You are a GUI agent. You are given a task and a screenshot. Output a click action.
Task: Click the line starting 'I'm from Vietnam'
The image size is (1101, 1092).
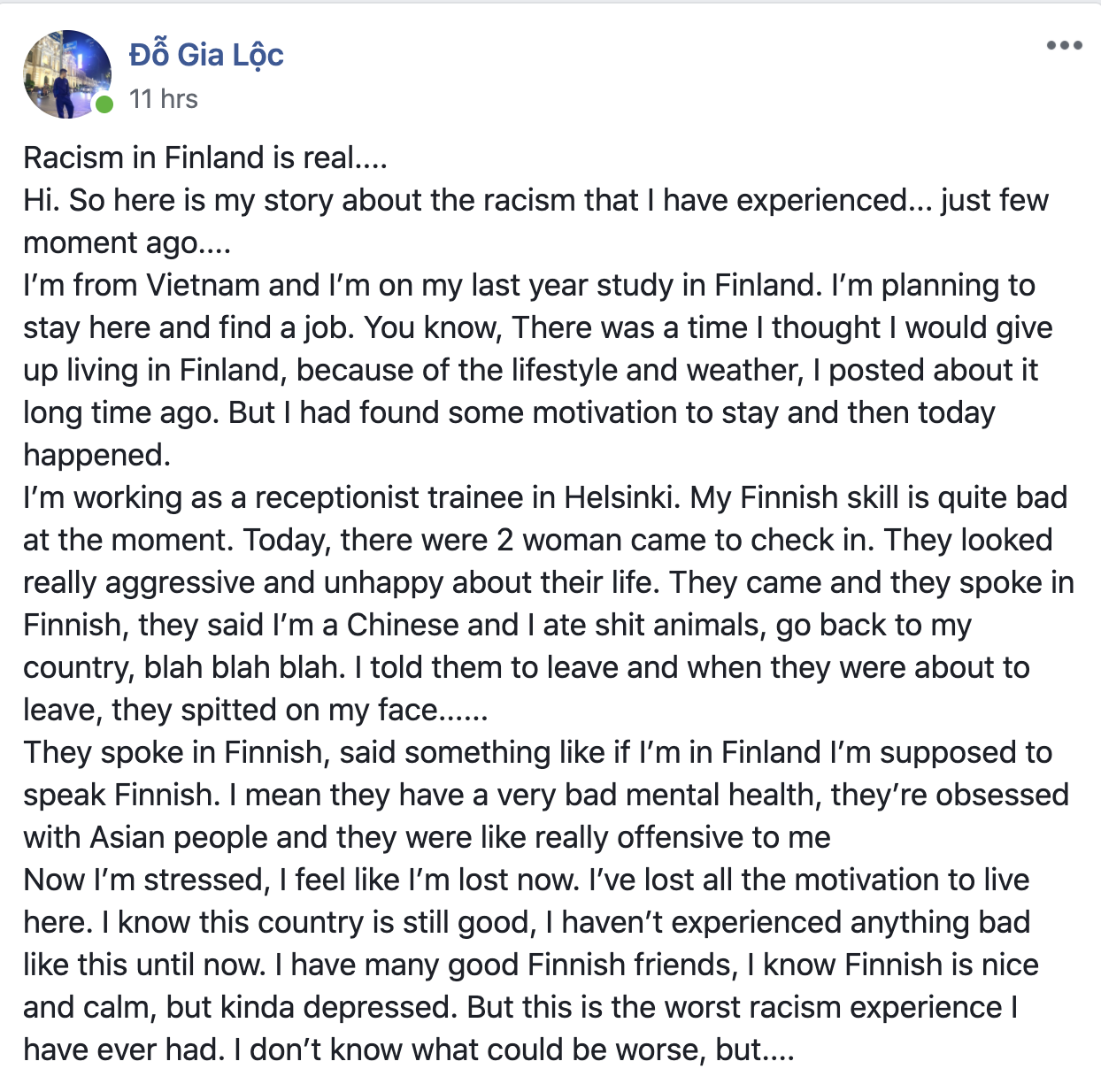click(x=529, y=285)
